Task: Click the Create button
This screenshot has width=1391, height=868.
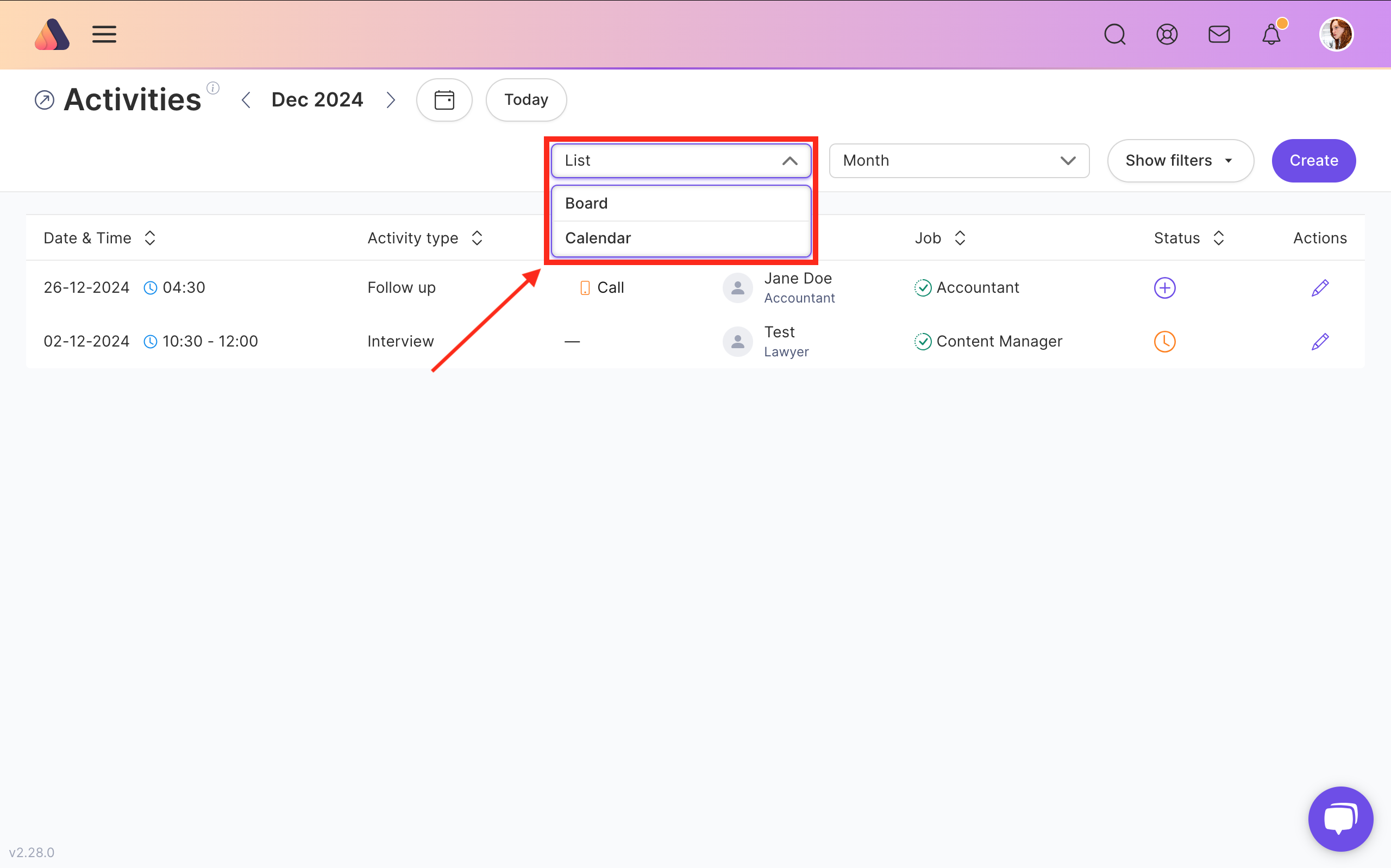Action: 1313,161
